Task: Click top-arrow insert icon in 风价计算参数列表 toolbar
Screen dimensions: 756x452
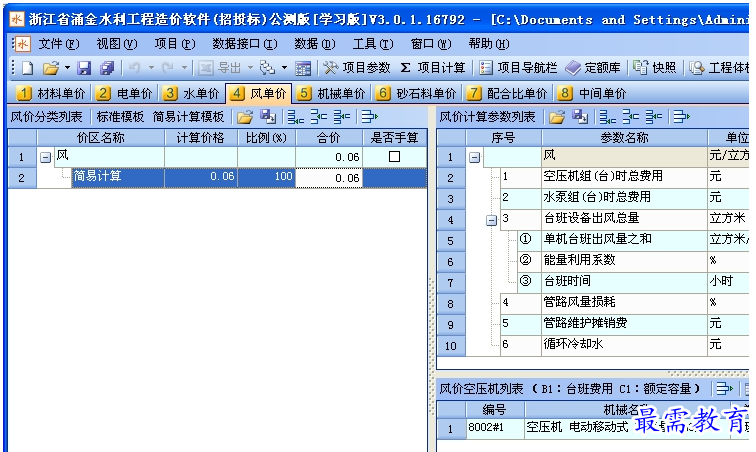Action: pos(631,117)
